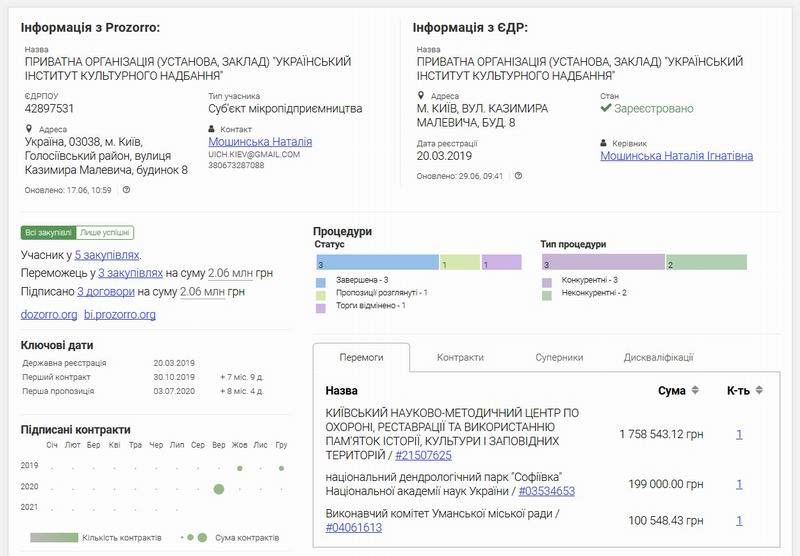Click the person icon beside Керівник
The width and height of the screenshot is (800, 556).
pyautogui.click(x=604, y=143)
